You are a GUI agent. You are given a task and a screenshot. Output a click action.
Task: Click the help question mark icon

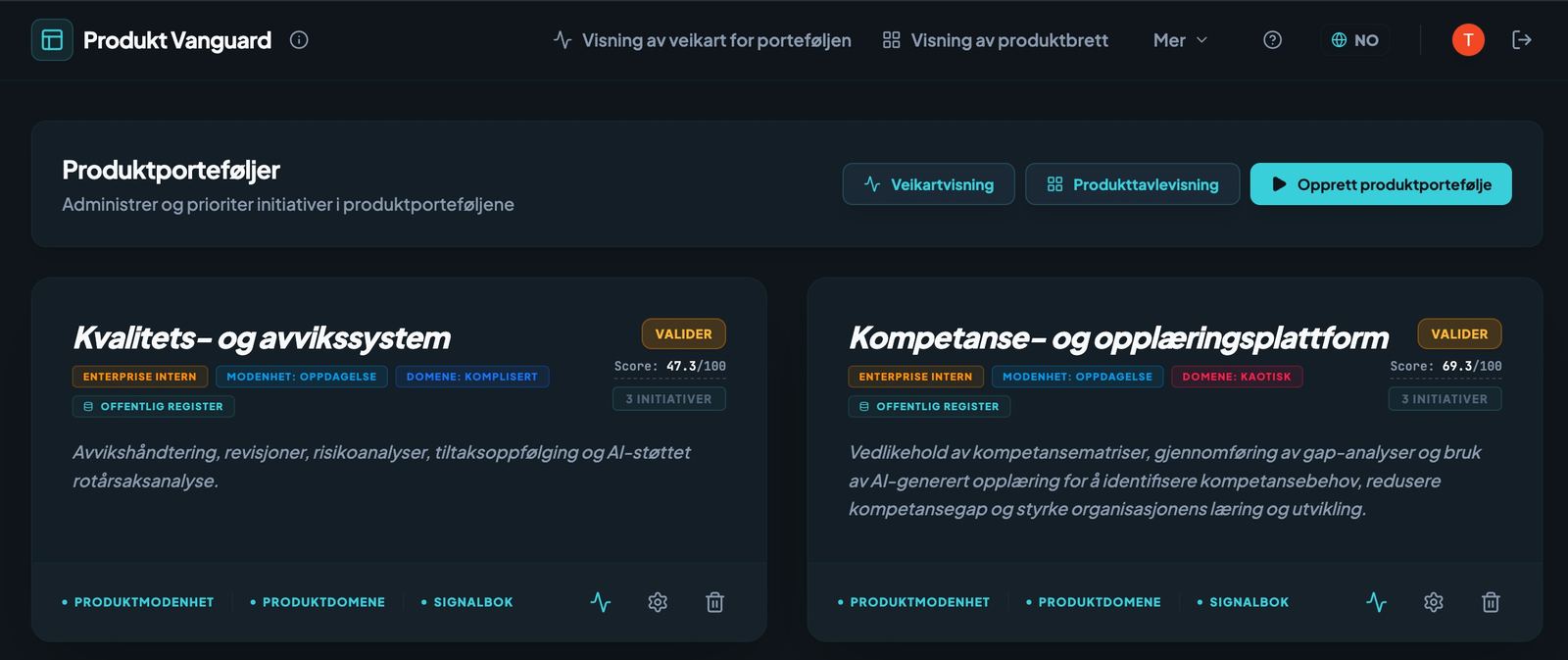point(1272,40)
